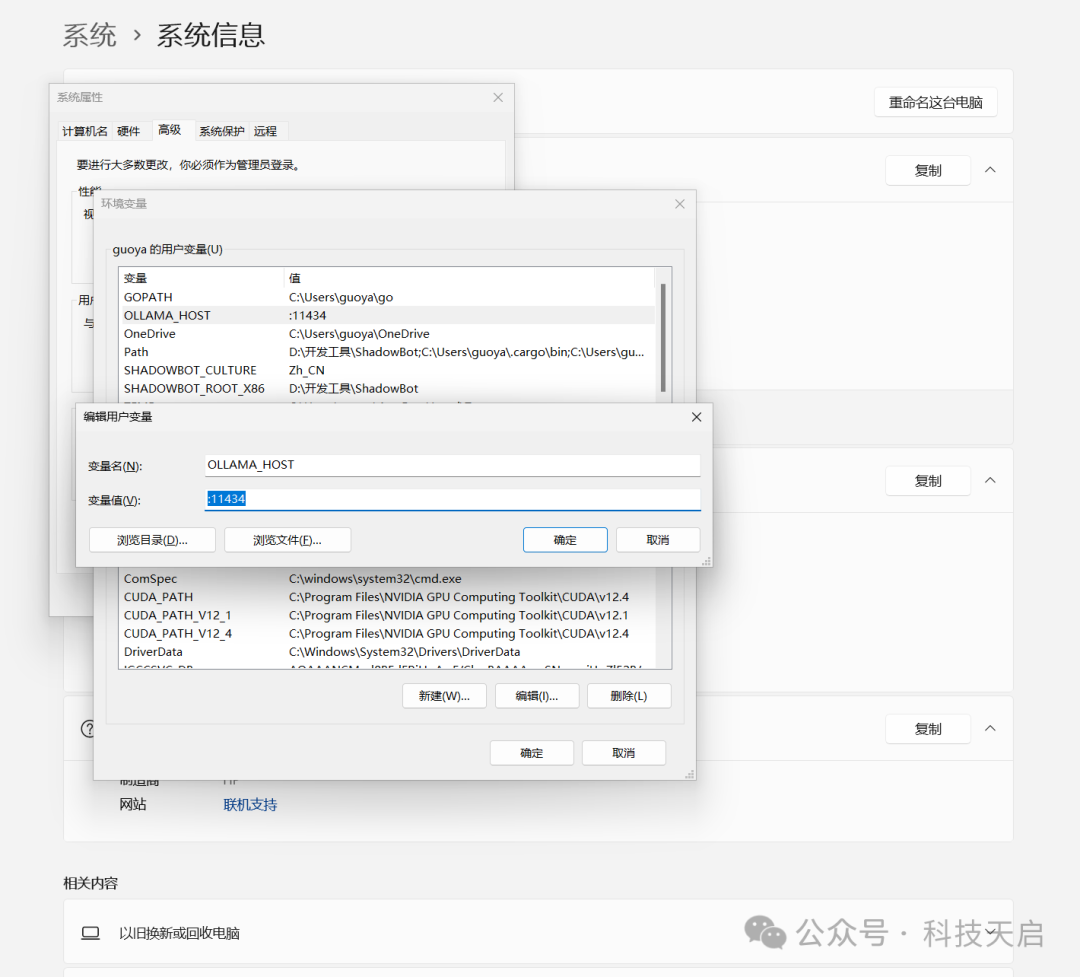Click the 变量值 field containing :11434

[x=452, y=499]
